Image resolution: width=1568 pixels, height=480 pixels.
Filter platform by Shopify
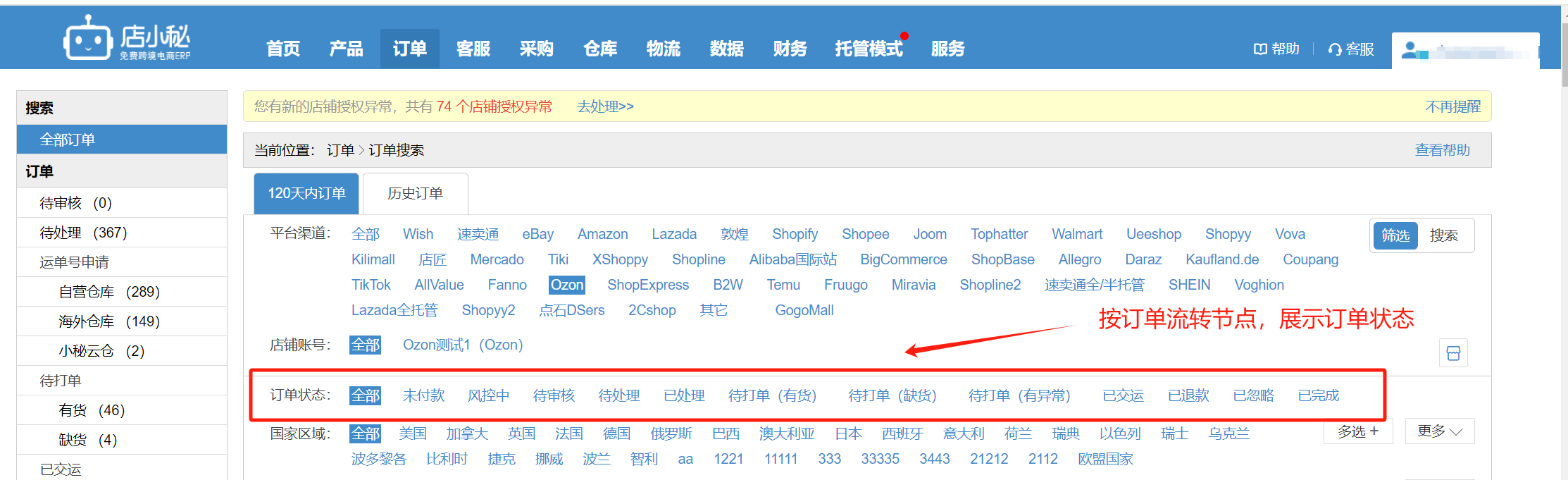[x=795, y=234]
